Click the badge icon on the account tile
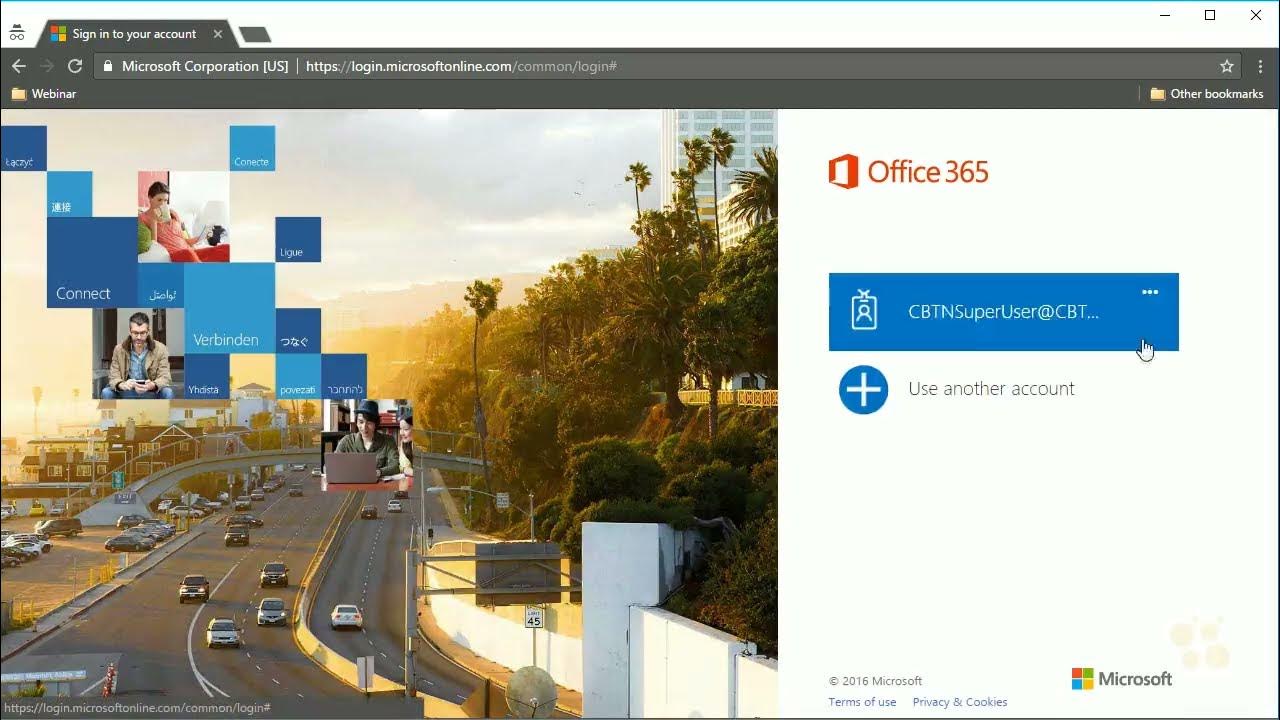This screenshot has height=720, width=1280. (x=864, y=311)
